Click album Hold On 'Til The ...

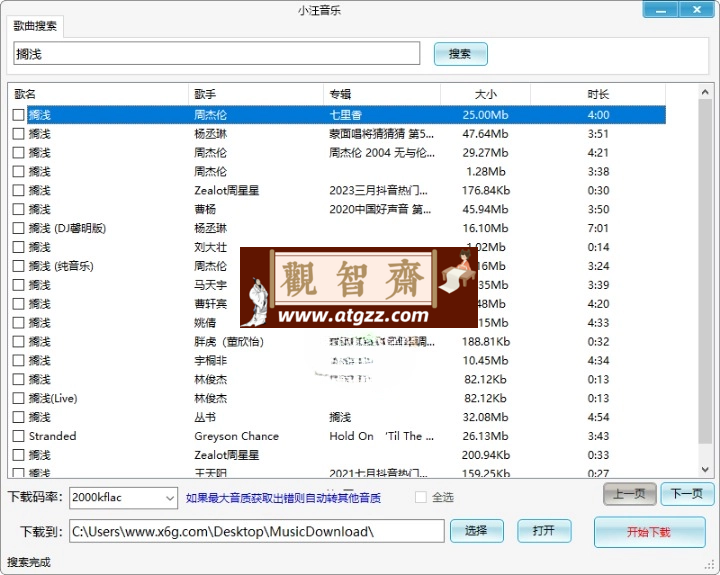pos(381,436)
